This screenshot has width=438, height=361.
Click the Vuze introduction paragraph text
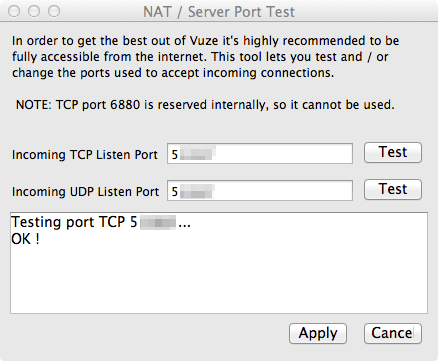tap(205, 57)
